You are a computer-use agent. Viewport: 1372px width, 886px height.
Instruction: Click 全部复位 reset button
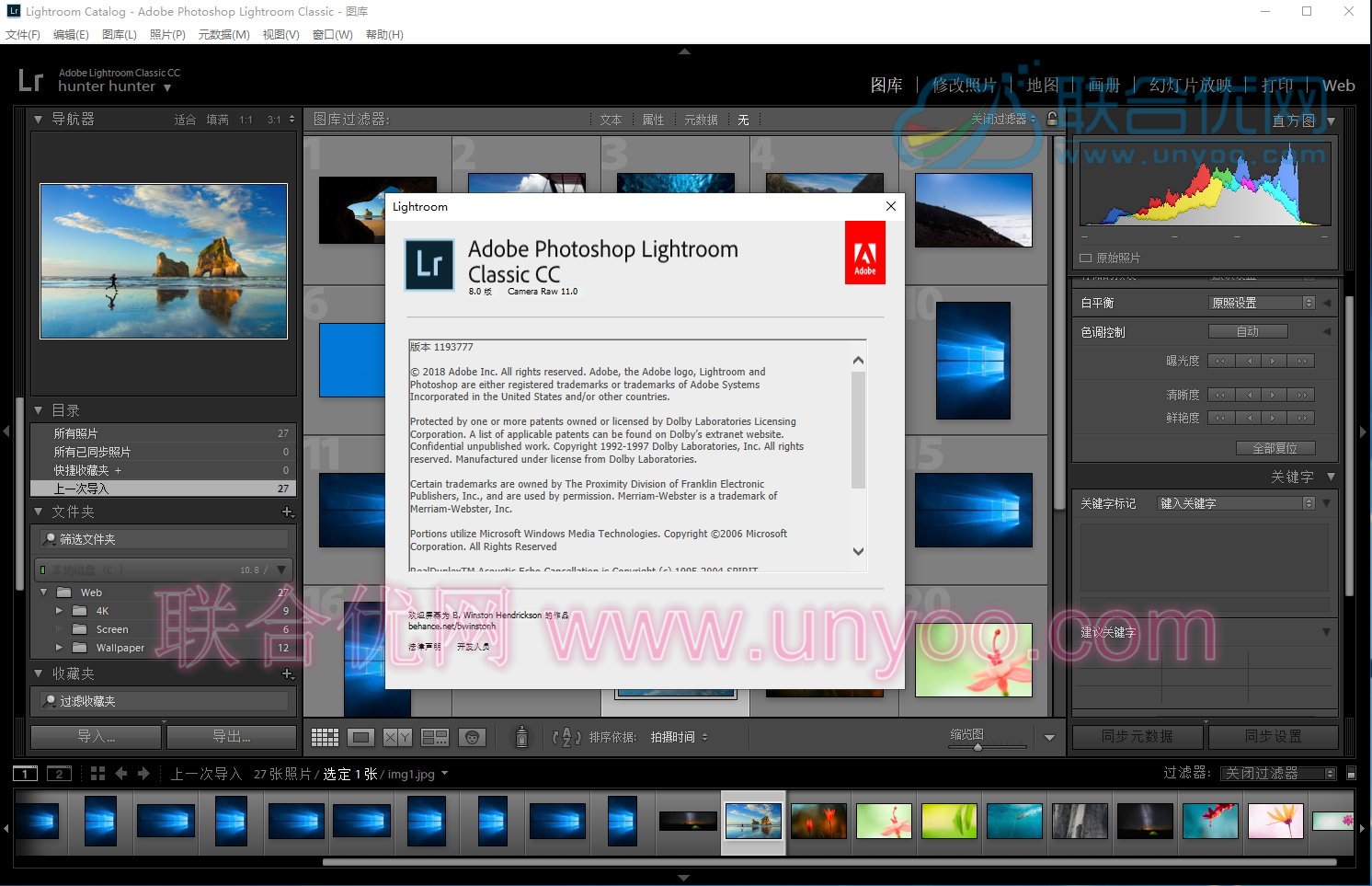(1275, 448)
